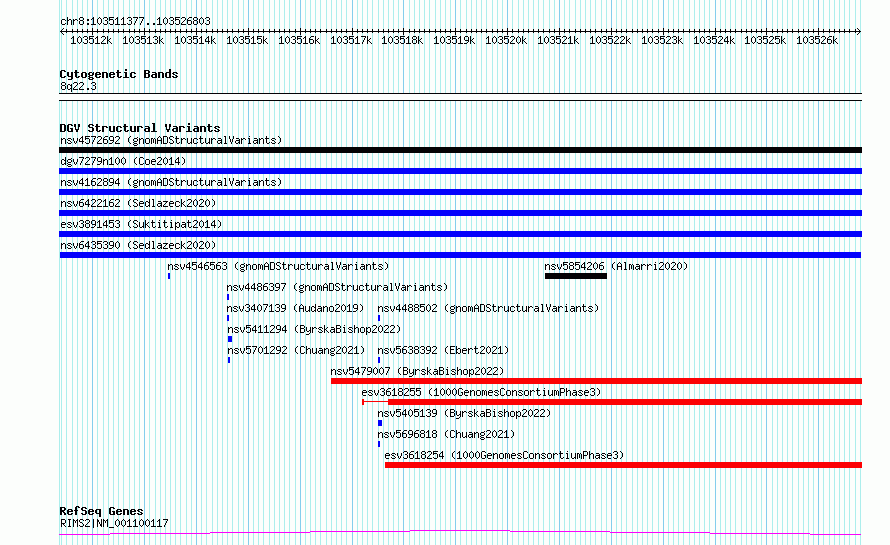Open nsv6435390 (Sedlazeck2020) label
890x545 pixels.
(x=138, y=245)
